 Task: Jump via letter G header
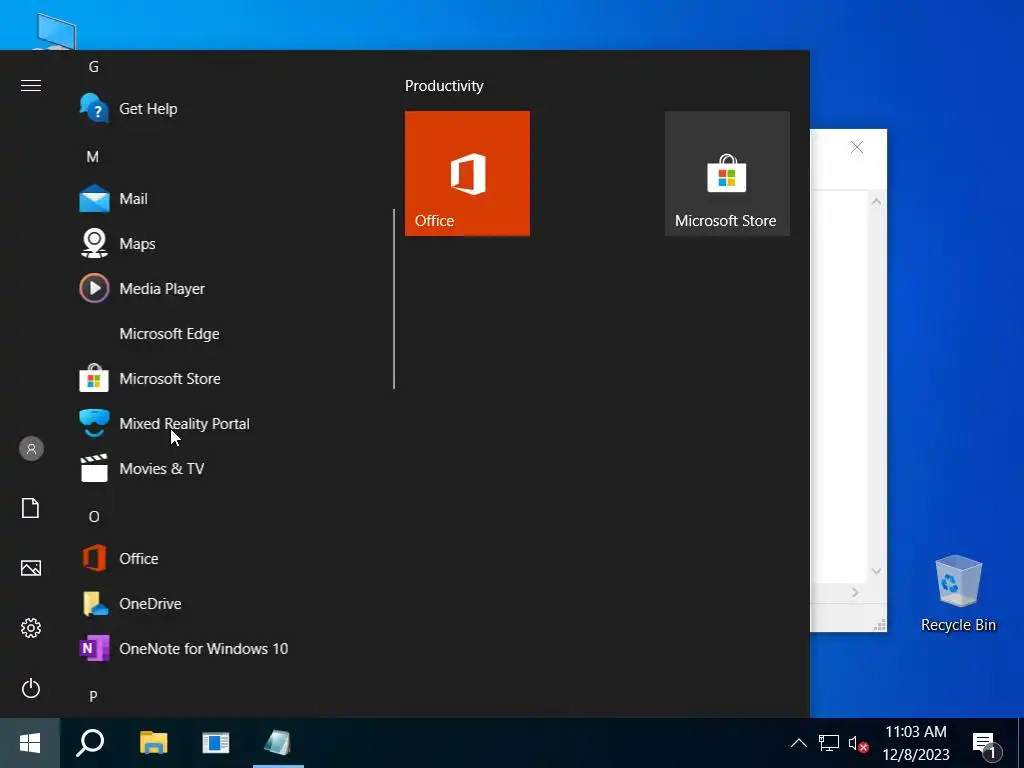(93, 67)
